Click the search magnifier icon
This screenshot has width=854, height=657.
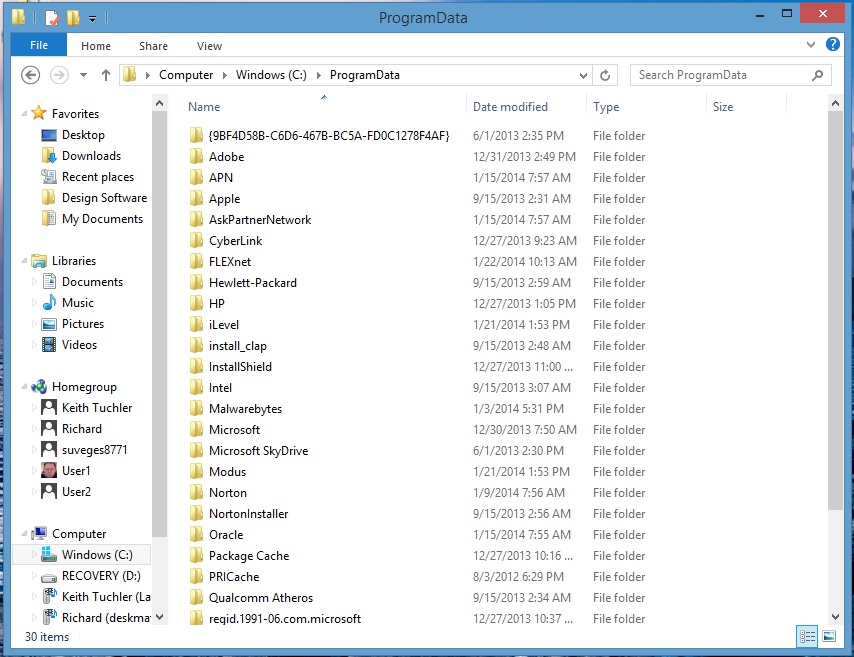click(x=818, y=75)
